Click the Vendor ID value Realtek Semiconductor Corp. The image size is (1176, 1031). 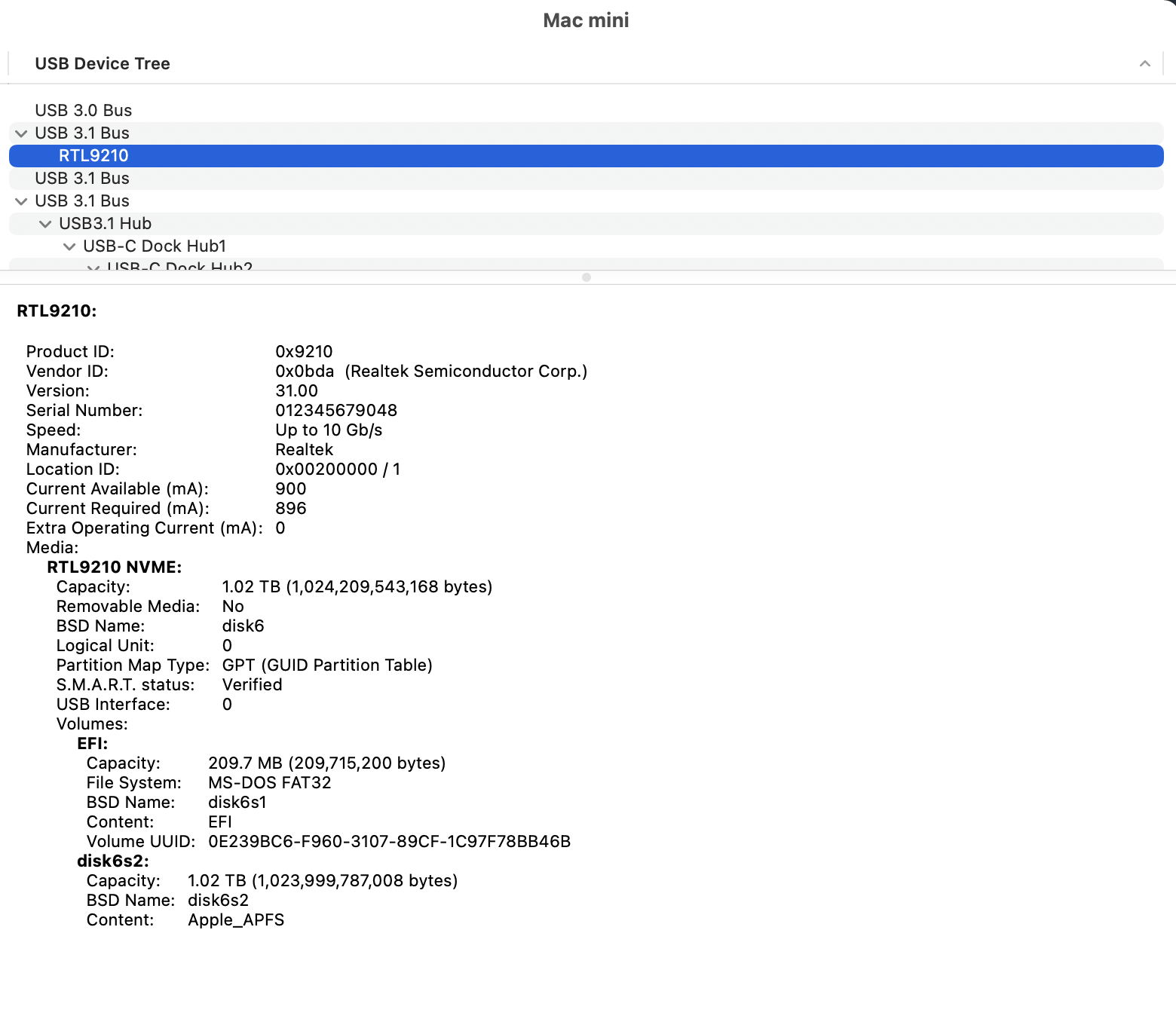click(466, 372)
